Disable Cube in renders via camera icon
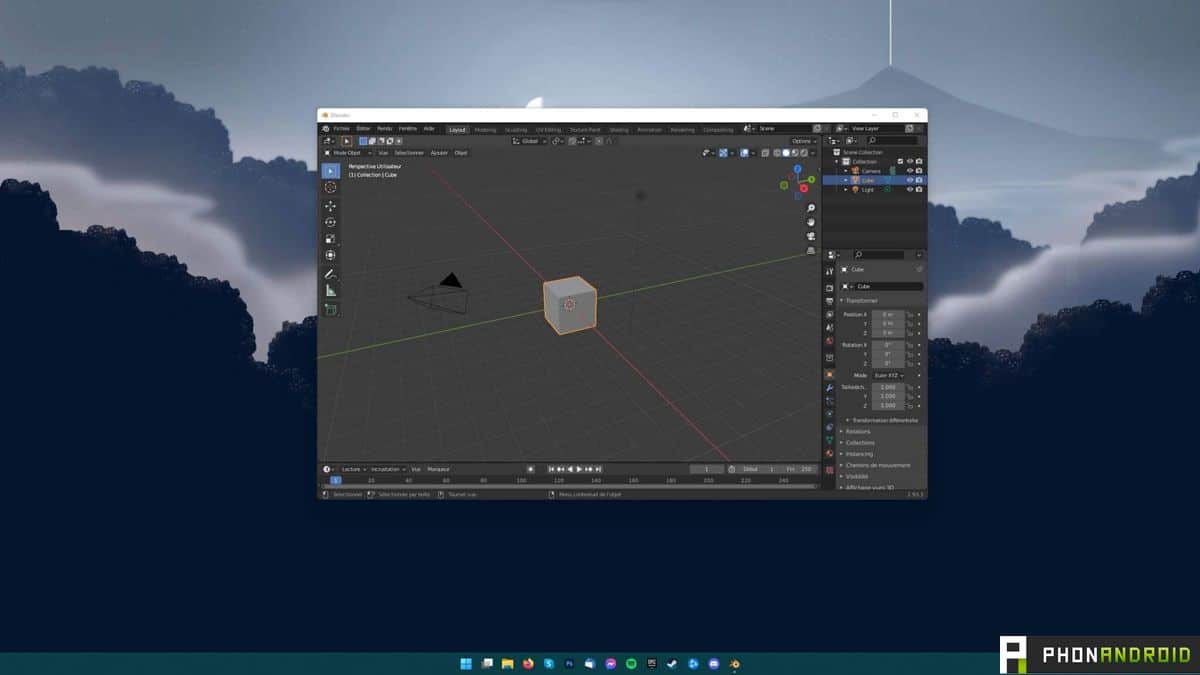This screenshot has width=1200, height=675. point(919,180)
